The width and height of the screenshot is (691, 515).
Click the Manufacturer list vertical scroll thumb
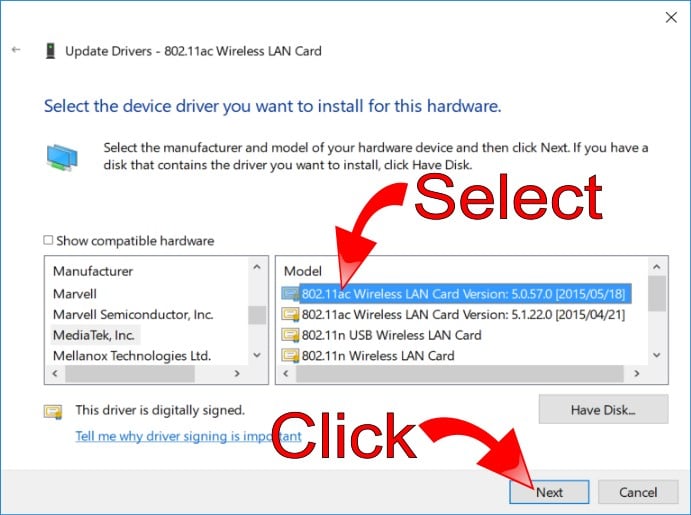[x=257, y=315]
